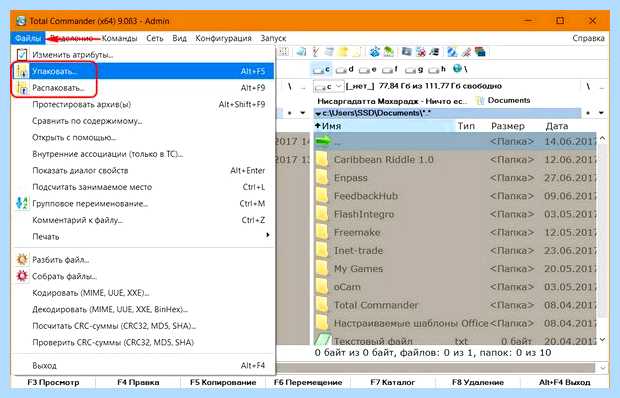Open the Файлы menu
This screenshot has width=620, height=398.
tap(28, 38)
